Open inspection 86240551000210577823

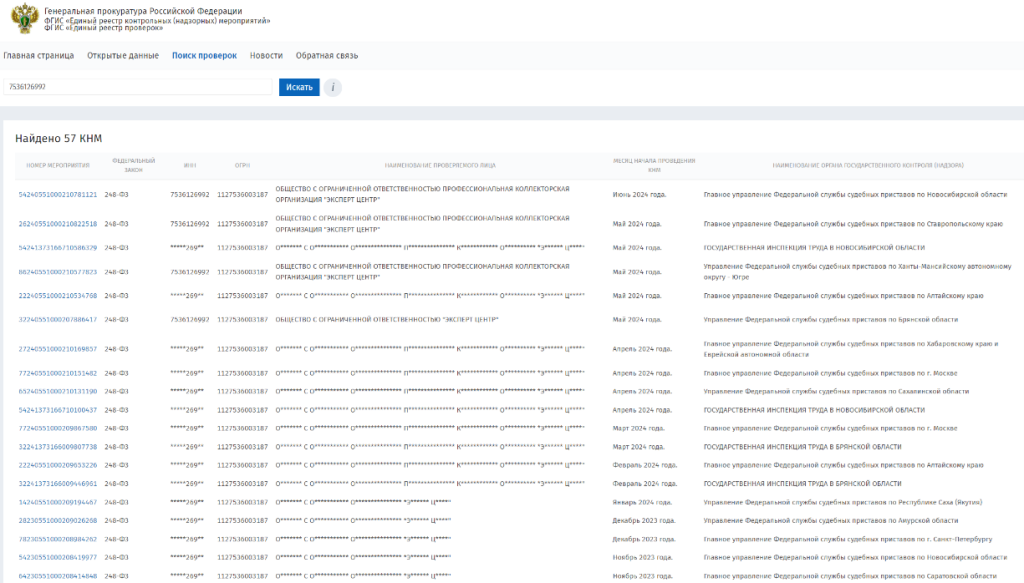point(58,272)
